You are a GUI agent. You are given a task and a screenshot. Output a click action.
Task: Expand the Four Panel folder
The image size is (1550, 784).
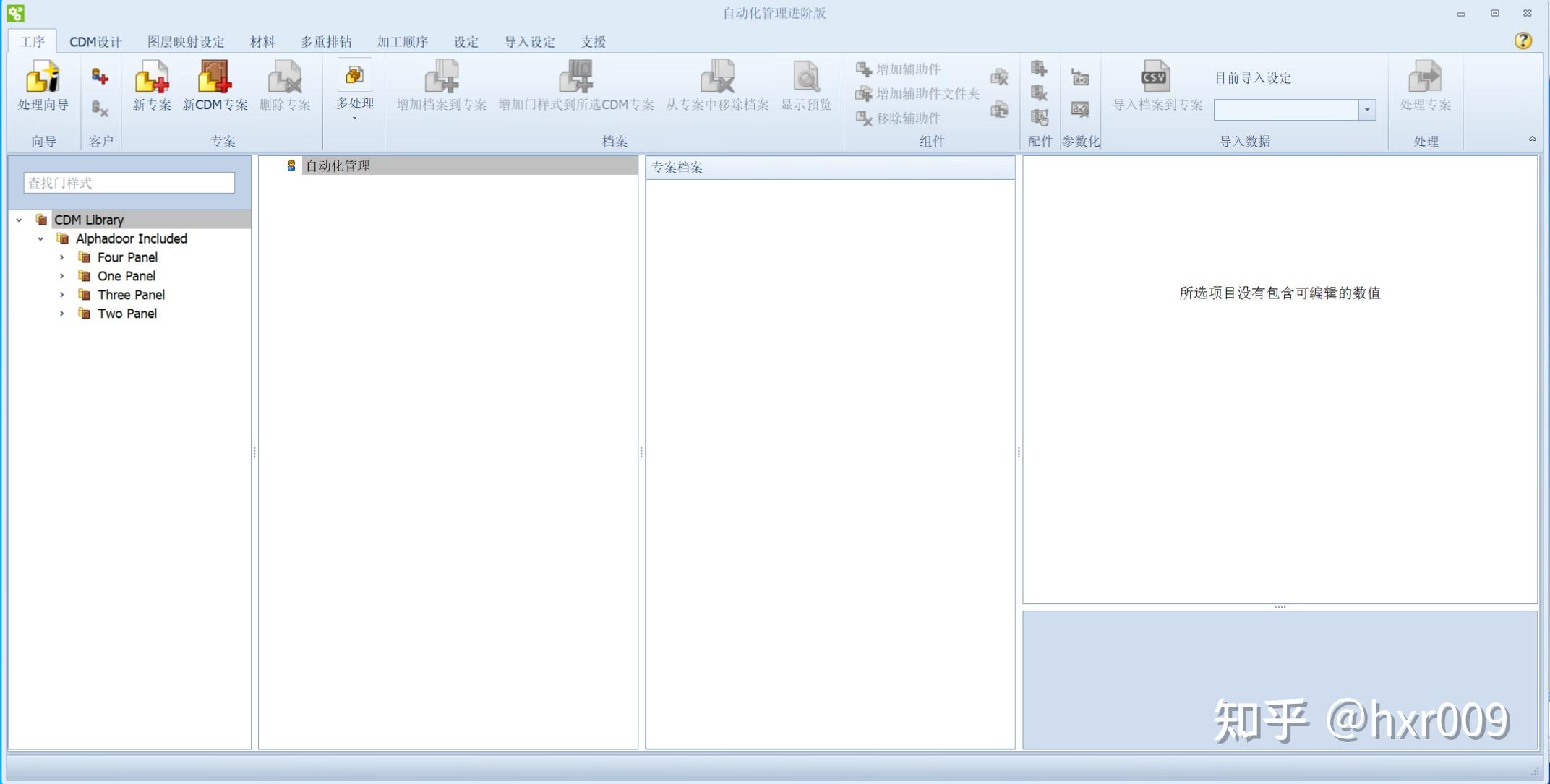(x=62, y=257)
